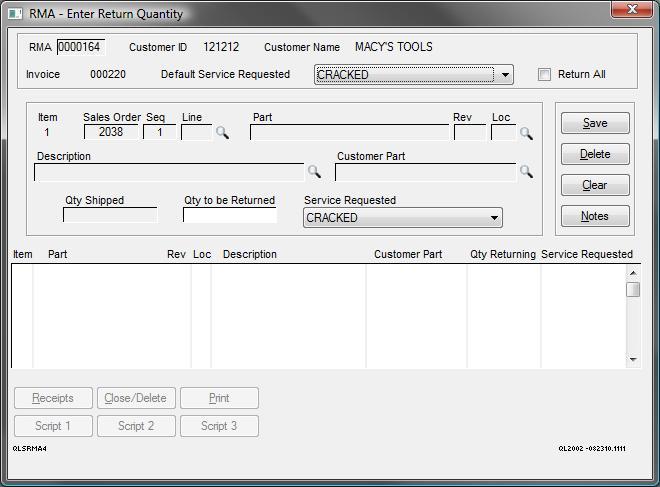Click the Print button
The width and height of the screenshot is (660, 487).
(219, 398)
